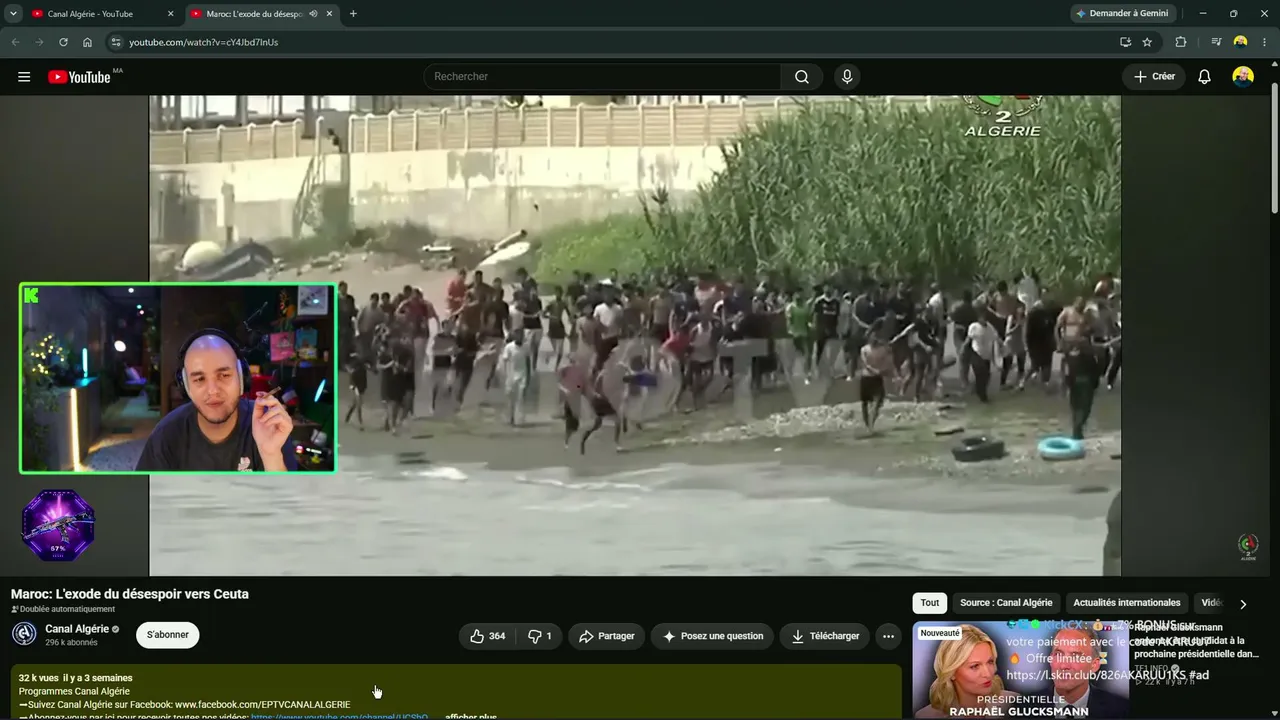Open more actions for the video
This screenshot has height=720, width=1280.
tap(888, 636)
